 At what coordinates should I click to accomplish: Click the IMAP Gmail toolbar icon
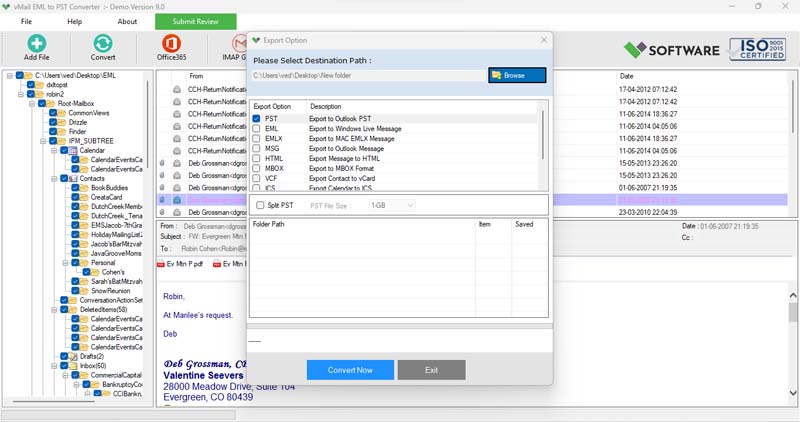pos(239,43)
